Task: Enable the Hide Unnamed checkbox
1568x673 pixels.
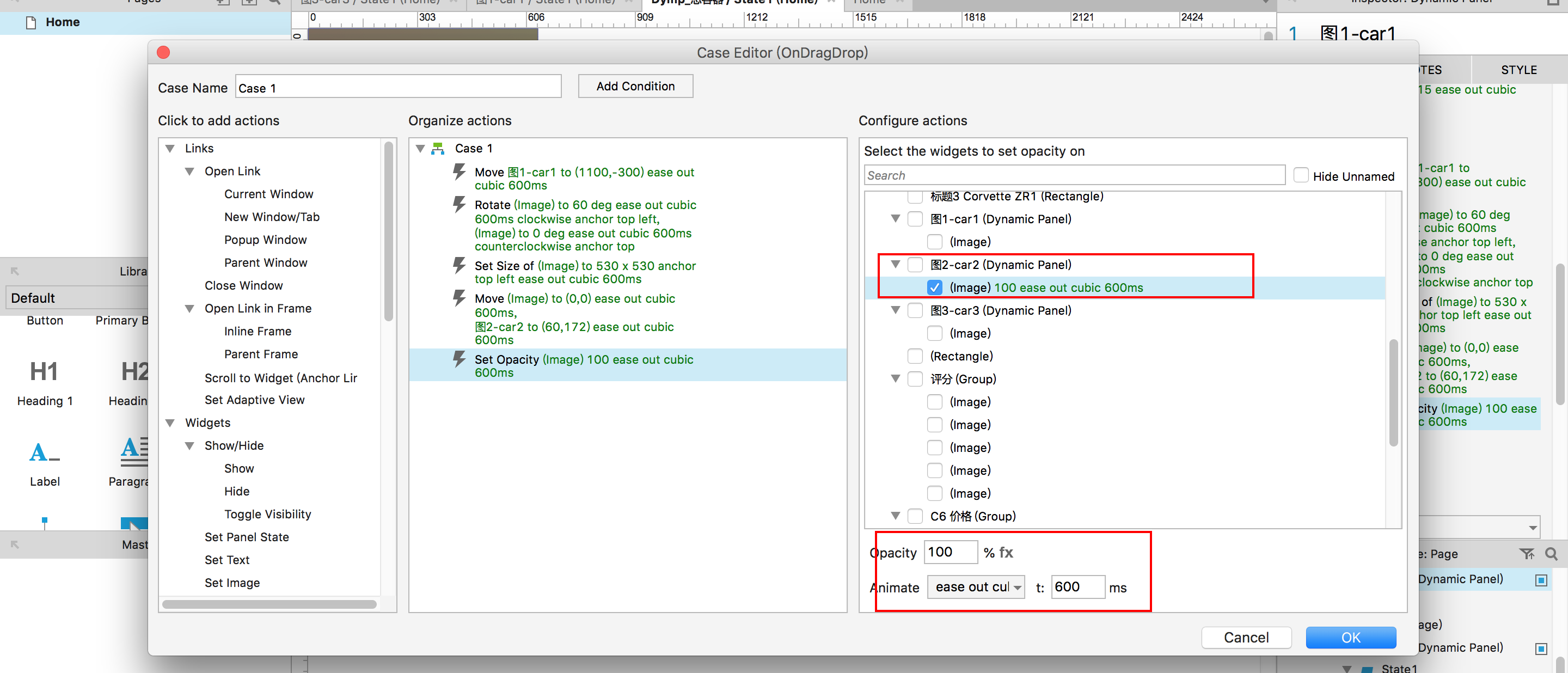Action: tap(1301, 175)
